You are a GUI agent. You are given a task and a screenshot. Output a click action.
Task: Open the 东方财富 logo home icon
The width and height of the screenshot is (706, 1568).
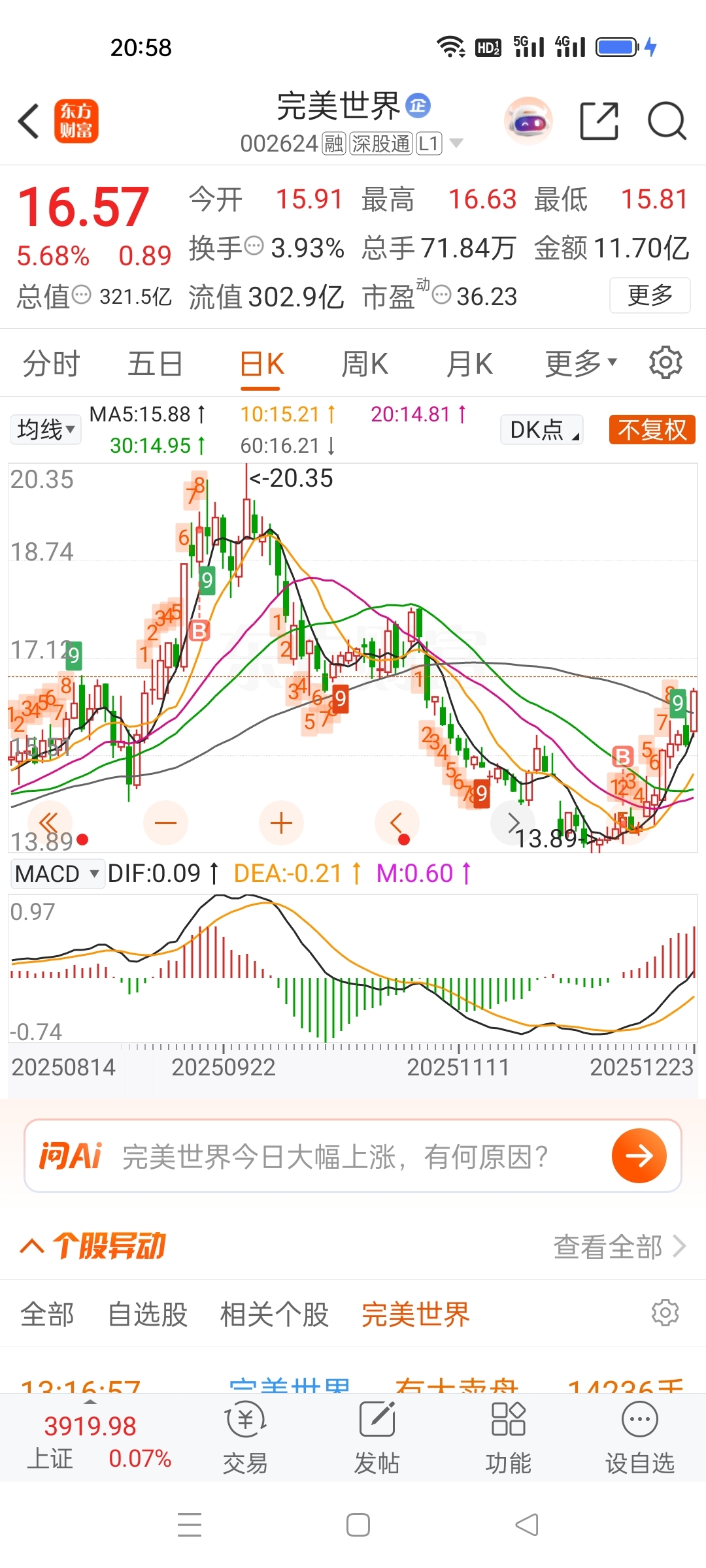coord(76,121)
